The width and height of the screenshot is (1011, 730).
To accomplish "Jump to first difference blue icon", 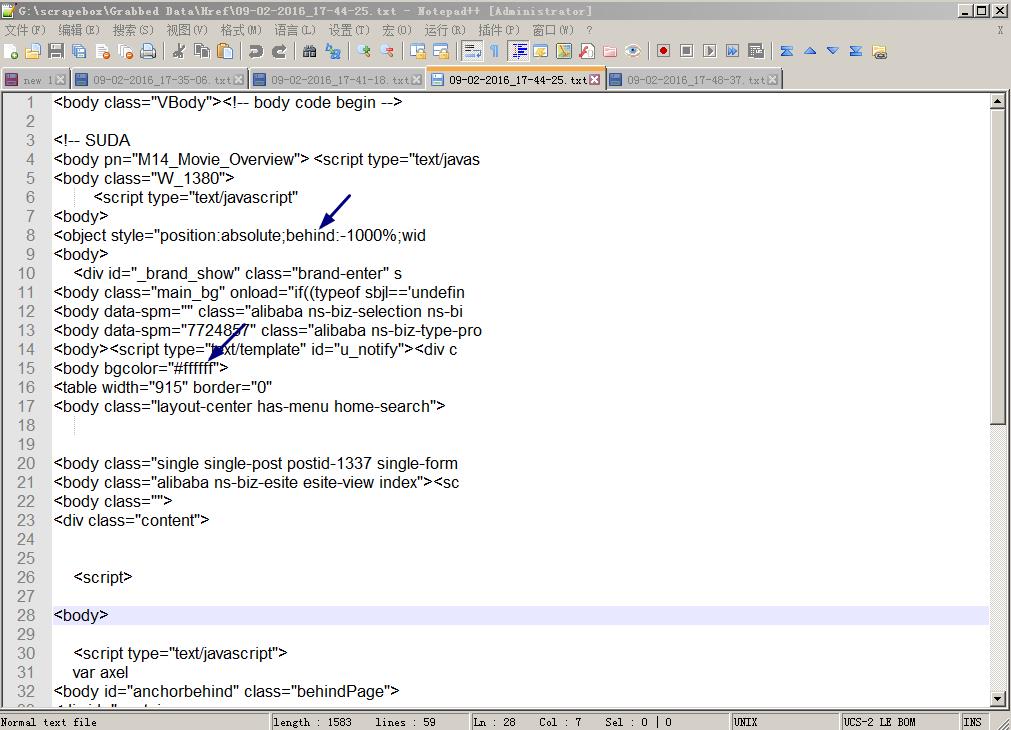I will coord(787,52).
